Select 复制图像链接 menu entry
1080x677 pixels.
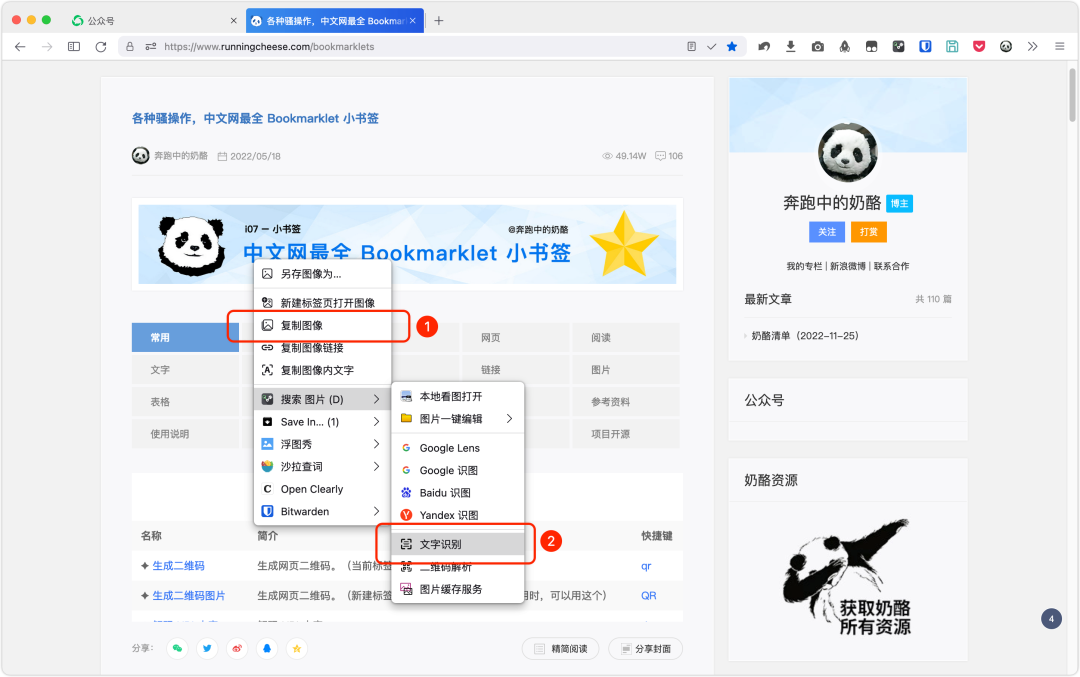(x=322, y=348)
